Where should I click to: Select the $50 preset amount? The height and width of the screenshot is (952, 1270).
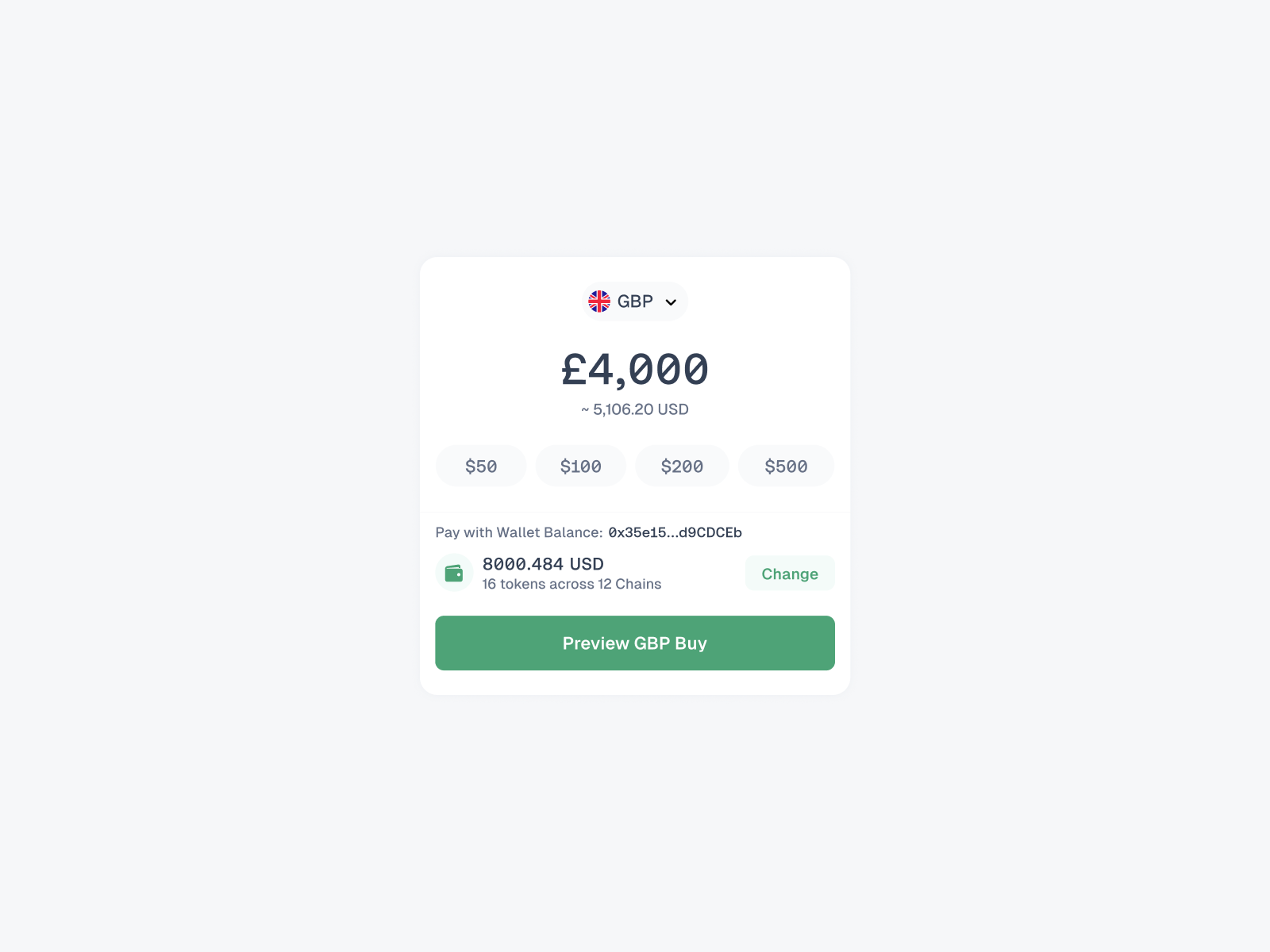[x=480, y=466]
